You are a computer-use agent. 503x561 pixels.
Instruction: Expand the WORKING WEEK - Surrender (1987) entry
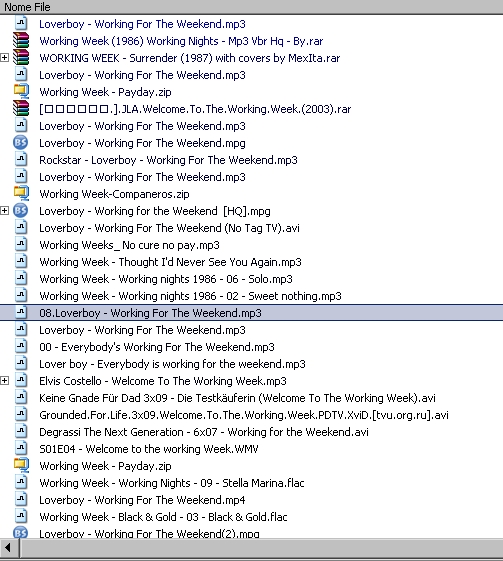4,58
